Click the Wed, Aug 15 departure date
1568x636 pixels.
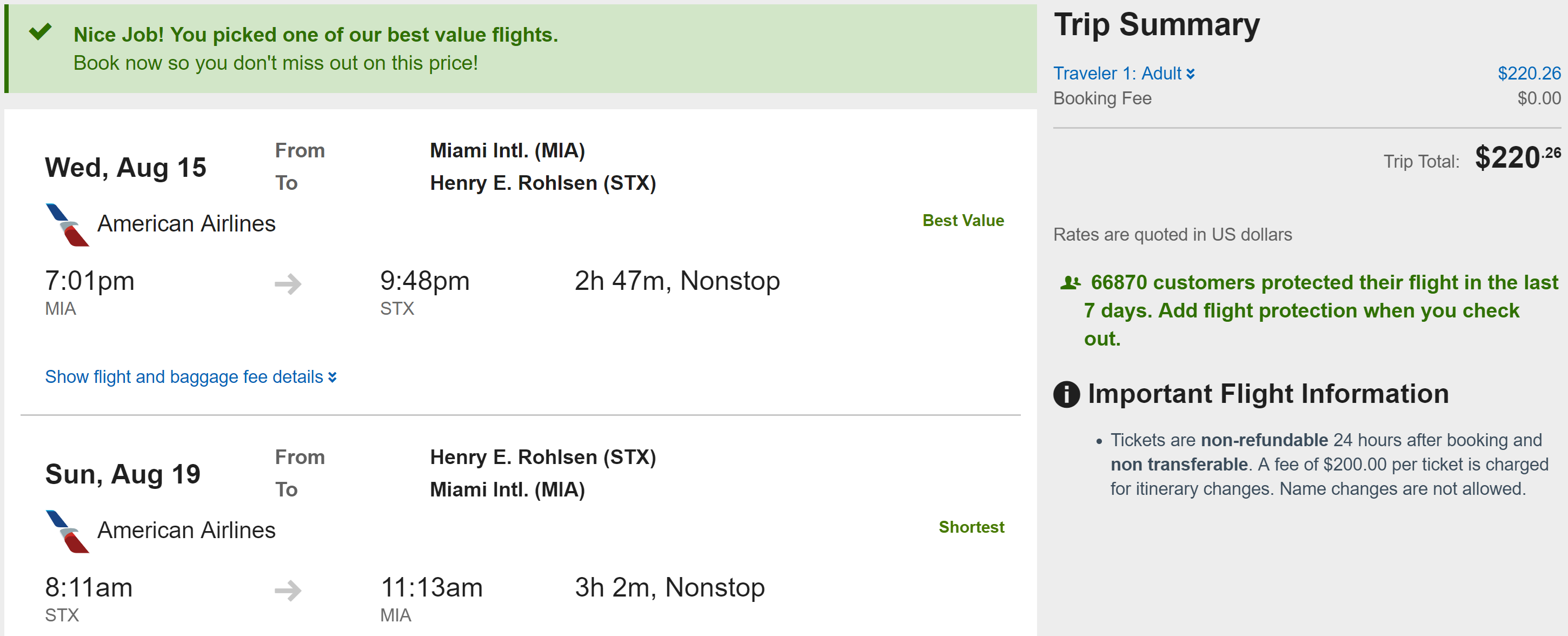(125, 168)
